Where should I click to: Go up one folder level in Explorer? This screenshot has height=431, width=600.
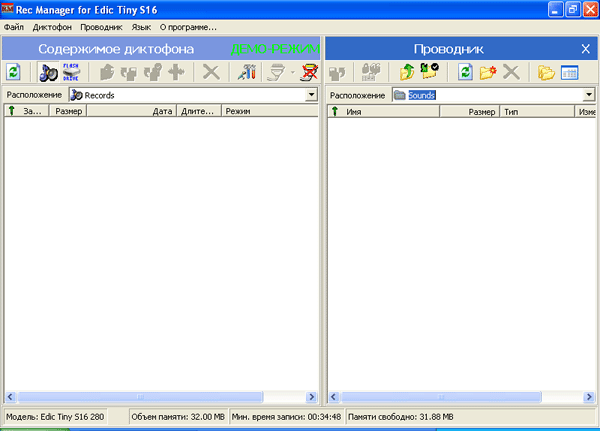tap(407, 72)
